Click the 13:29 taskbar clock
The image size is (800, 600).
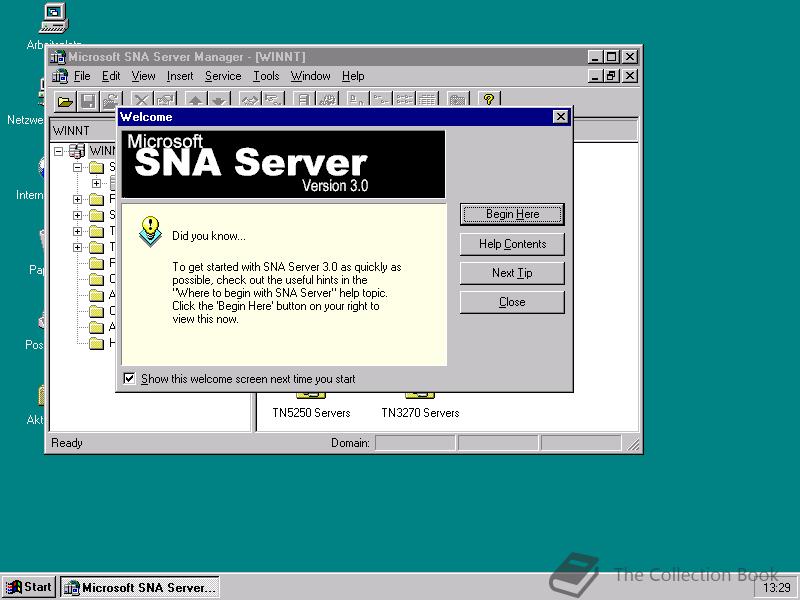[776, 588]
